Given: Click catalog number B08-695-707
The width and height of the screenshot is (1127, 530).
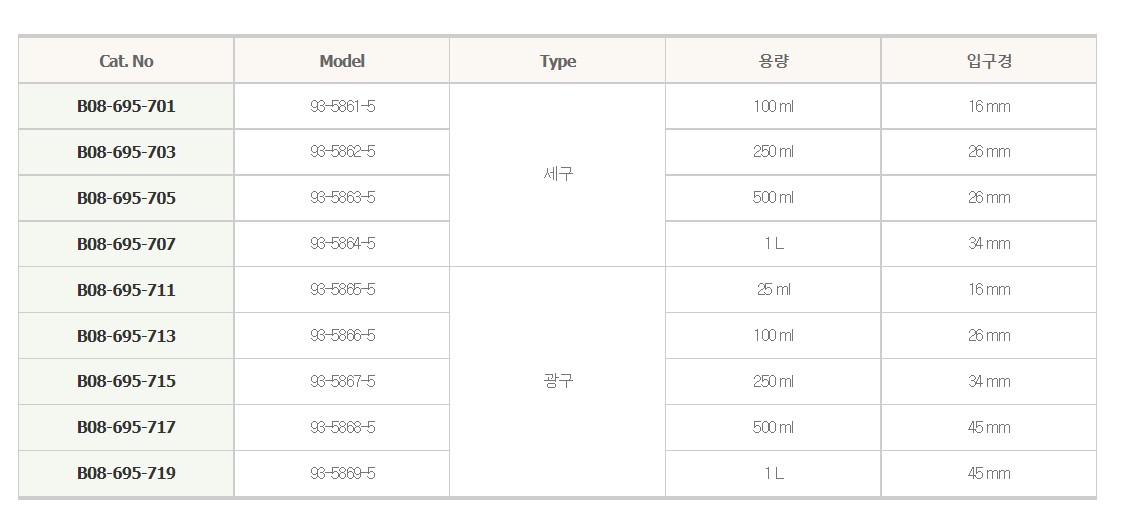Looking at the screenshot, I should pos(126,244).
